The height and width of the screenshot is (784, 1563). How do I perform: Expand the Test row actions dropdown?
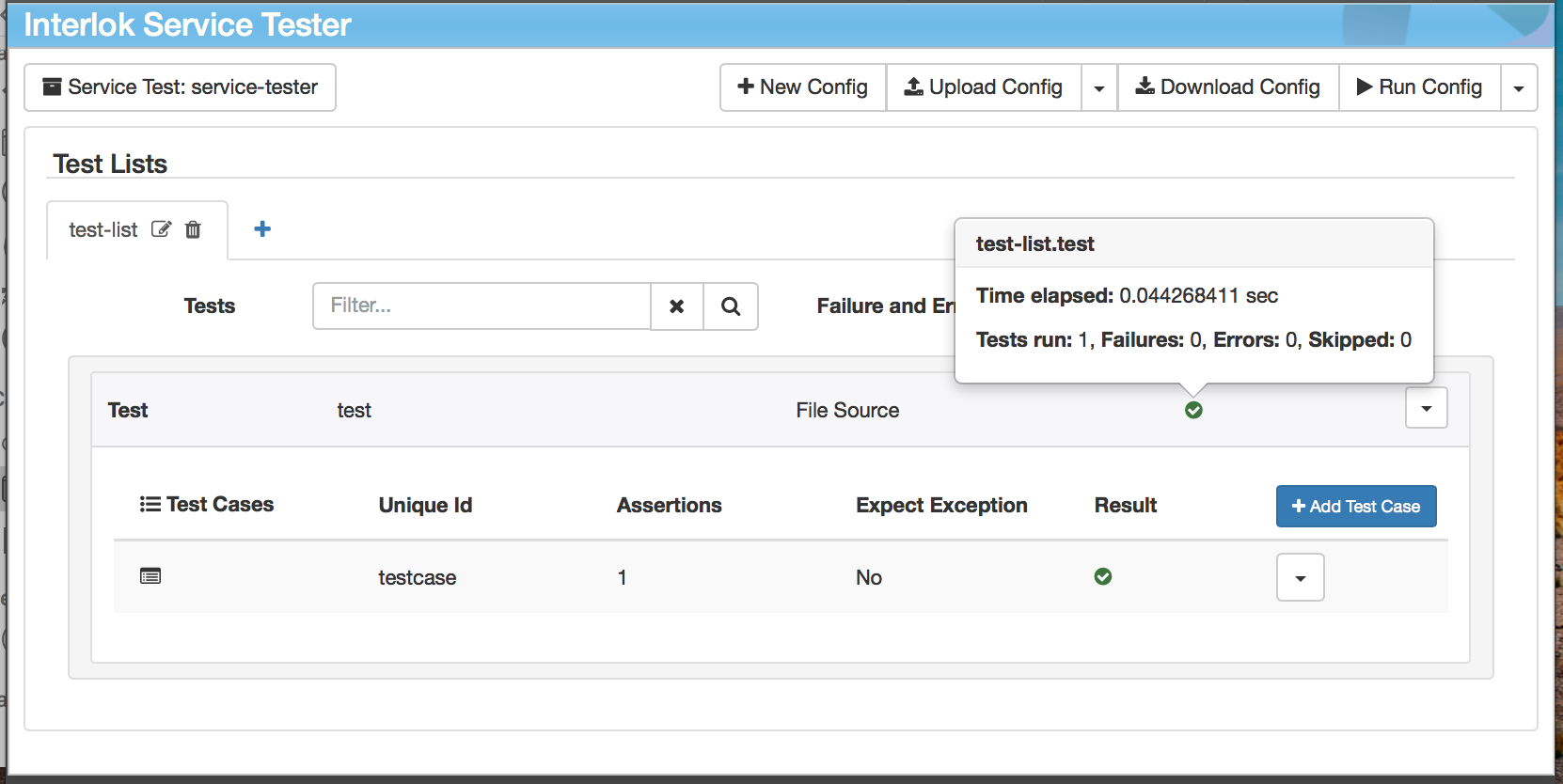[x=1426, y=408]
